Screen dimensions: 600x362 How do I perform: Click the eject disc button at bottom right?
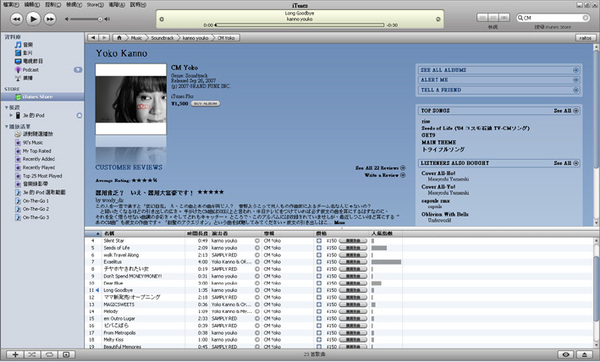tap(584, 354)
